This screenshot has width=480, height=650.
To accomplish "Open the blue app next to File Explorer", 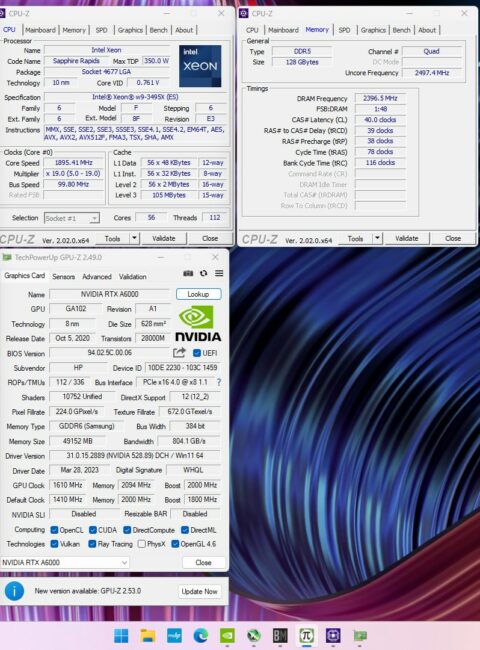I will click(x=174, y=635).
